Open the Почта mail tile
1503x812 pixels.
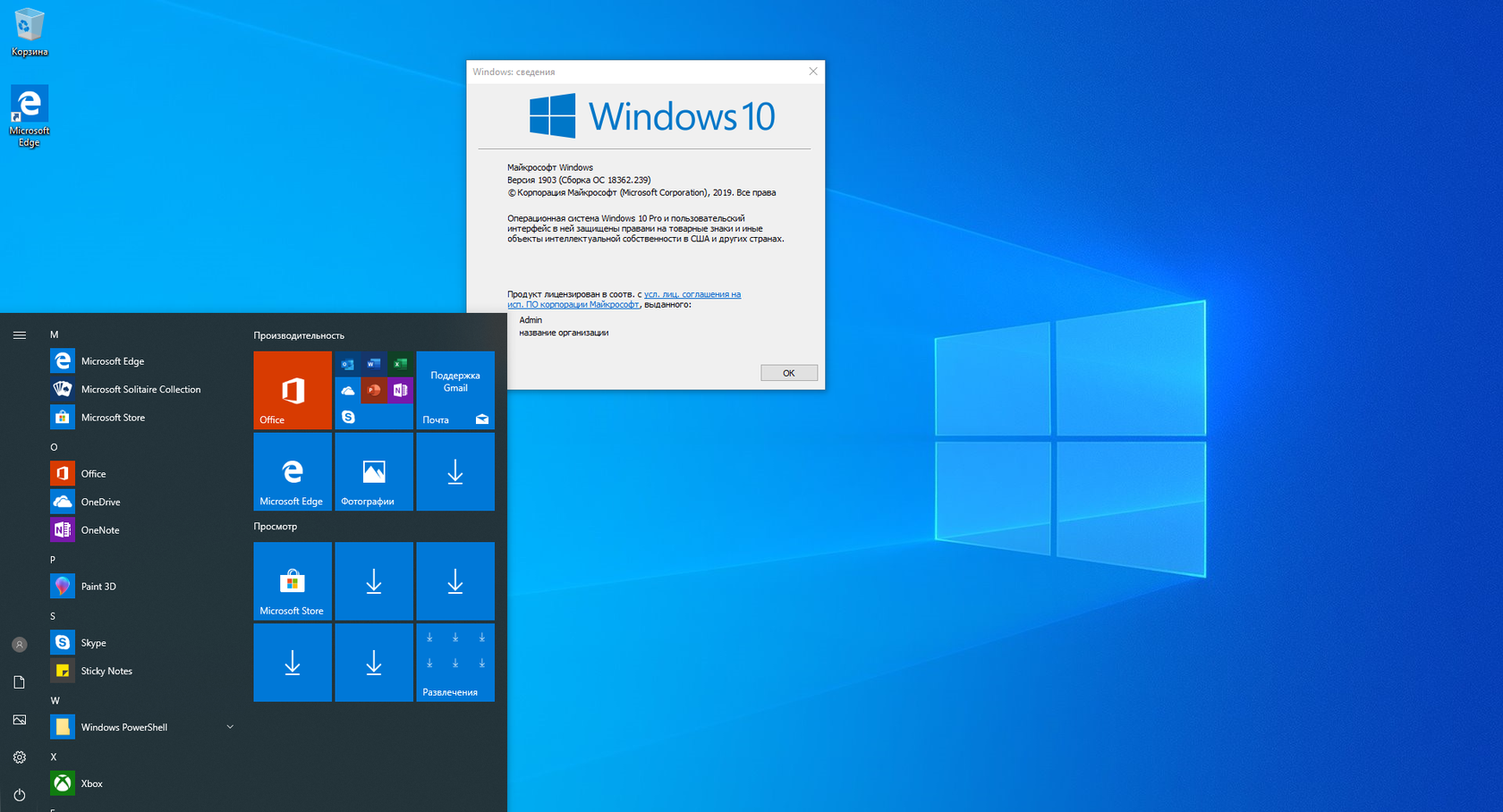point(455,390)
